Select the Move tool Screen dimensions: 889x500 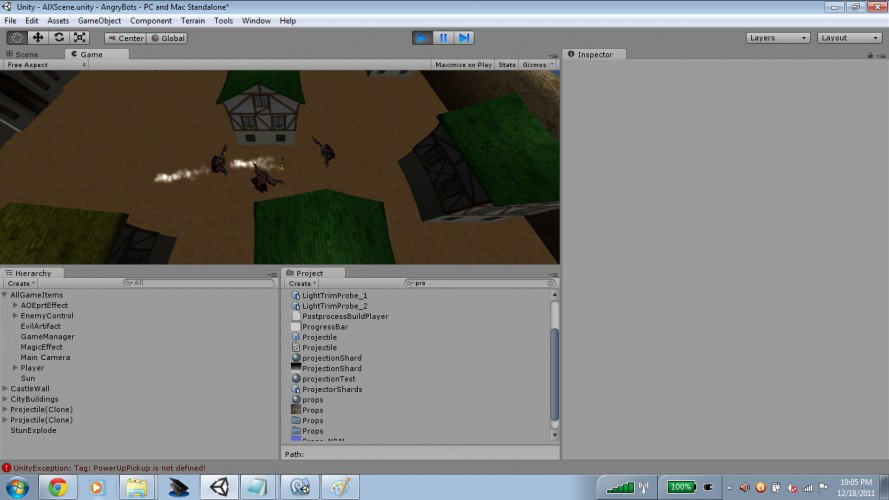[37, 38]
